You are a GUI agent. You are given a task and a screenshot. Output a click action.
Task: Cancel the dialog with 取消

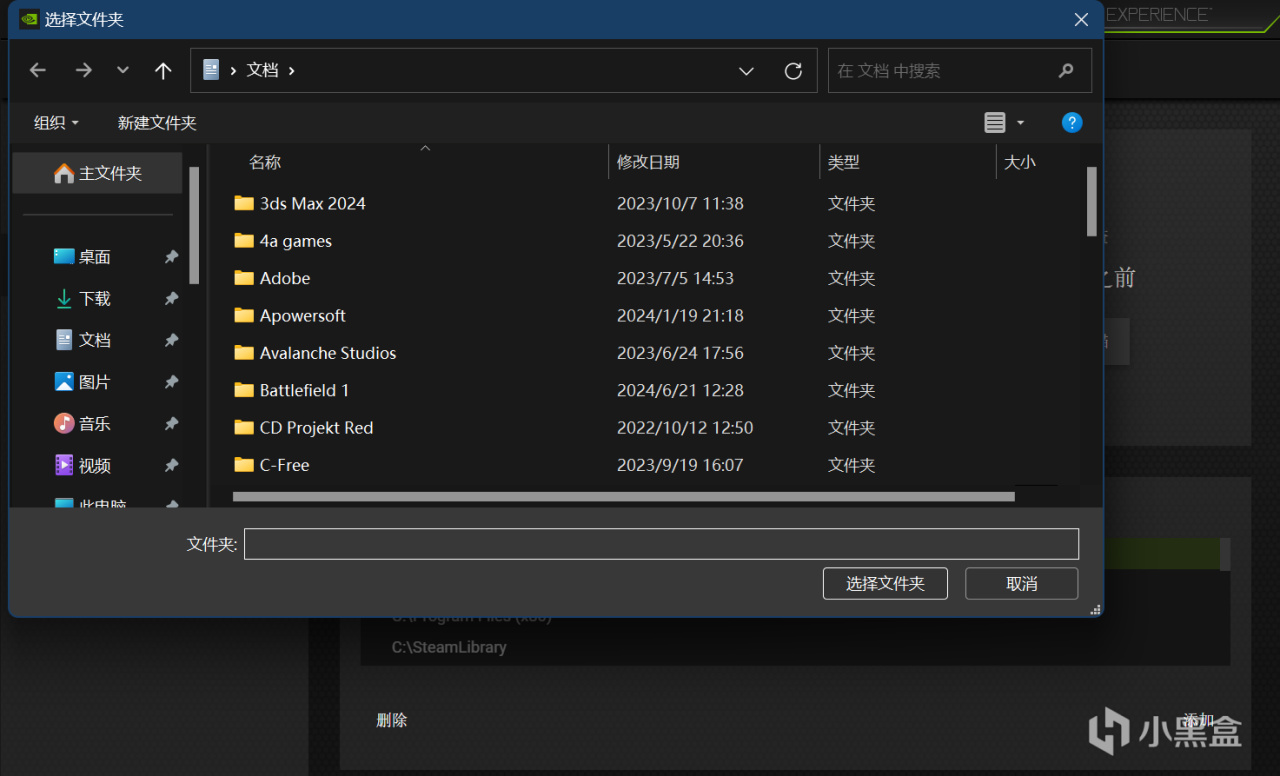click(1022, 584)
